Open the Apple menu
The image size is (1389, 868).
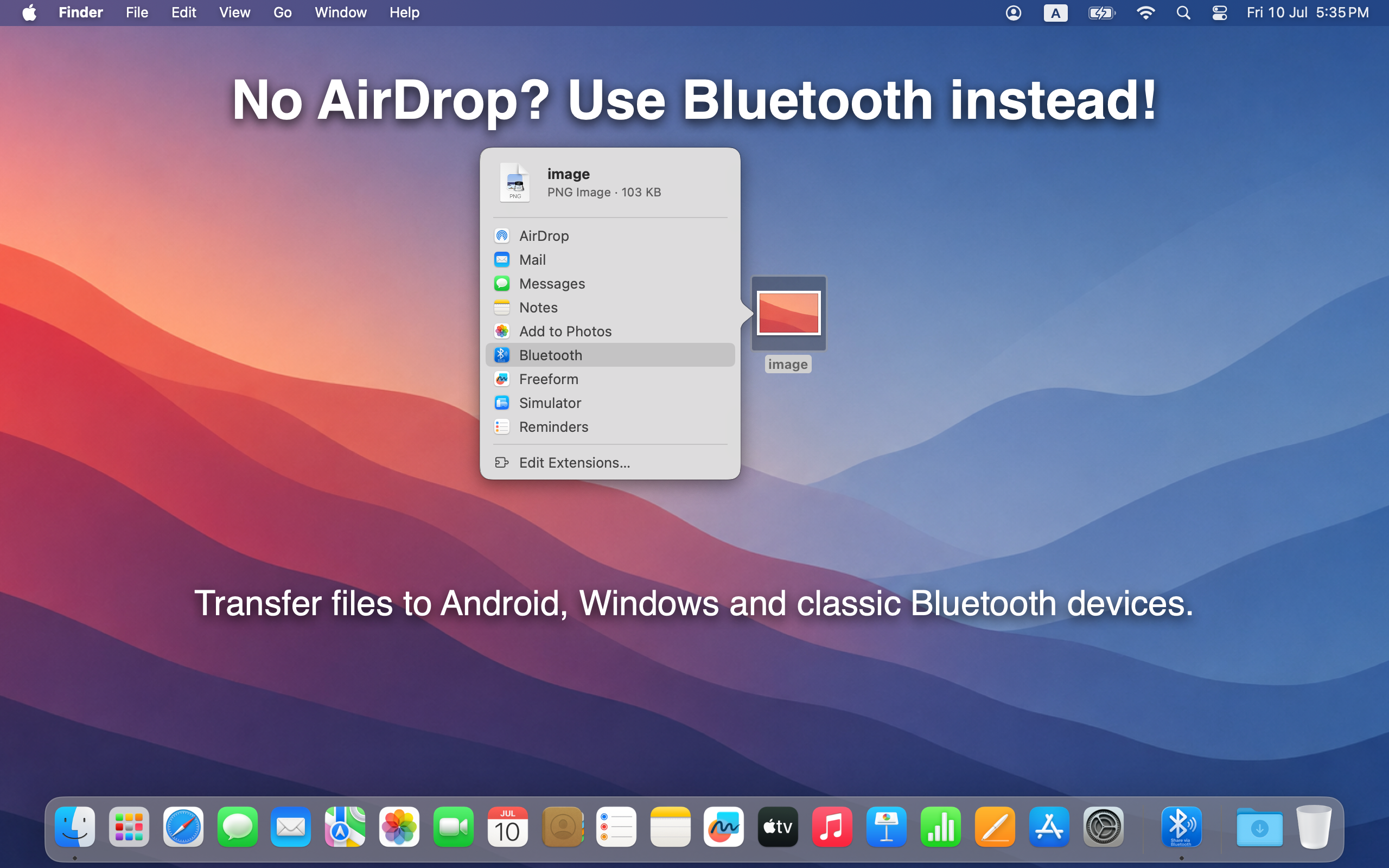pyautogui.click(x=29, y=12)
